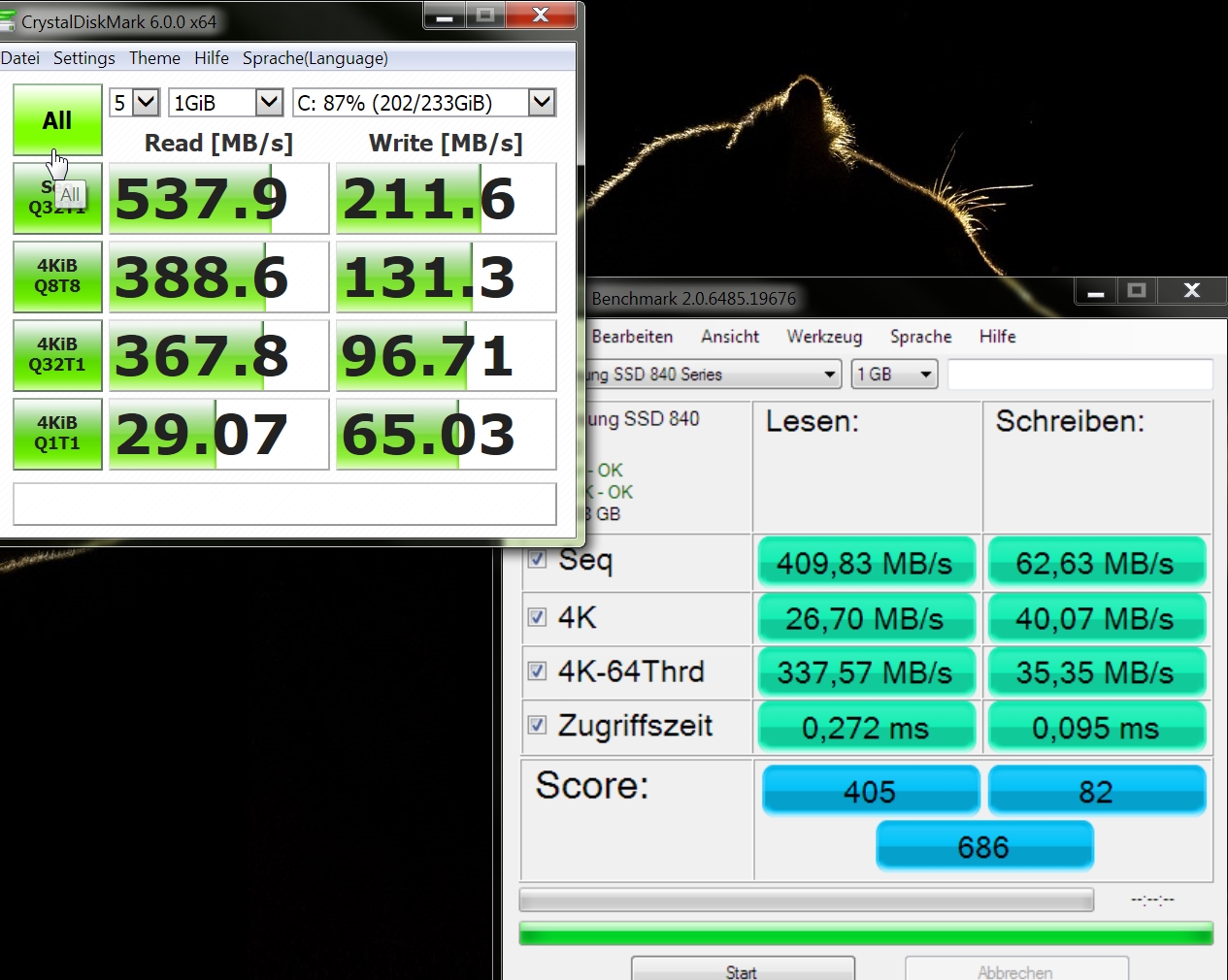Open the test count dropdown showing 5

point(134,103)
